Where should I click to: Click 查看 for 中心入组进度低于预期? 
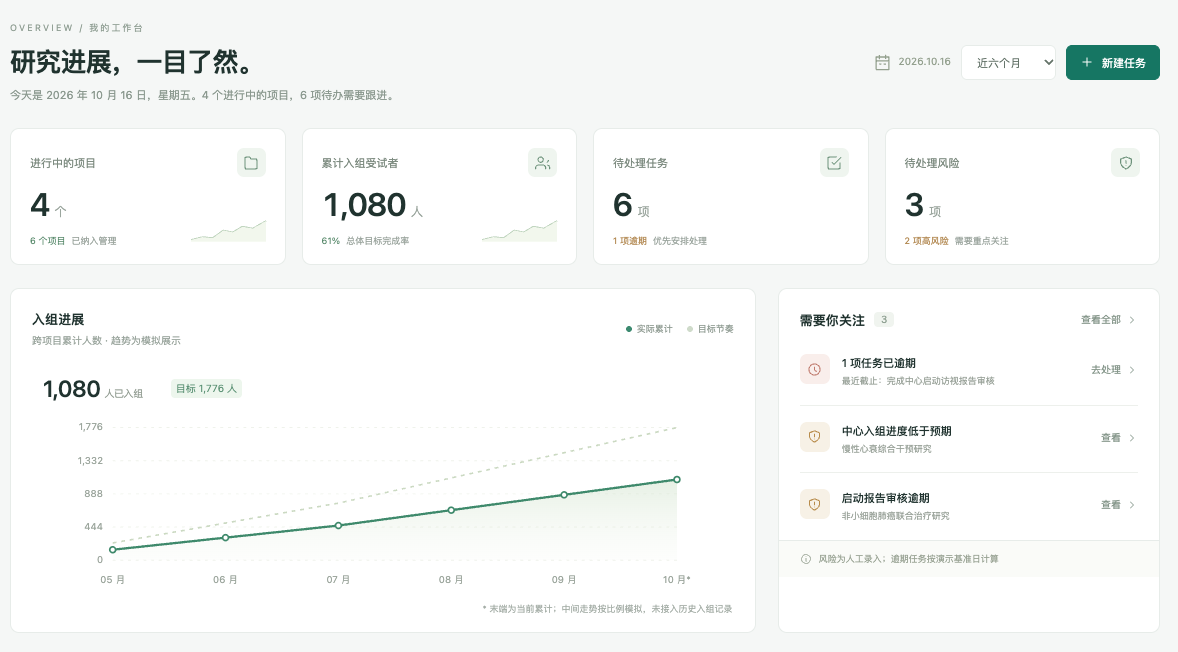pos(1111,438)
